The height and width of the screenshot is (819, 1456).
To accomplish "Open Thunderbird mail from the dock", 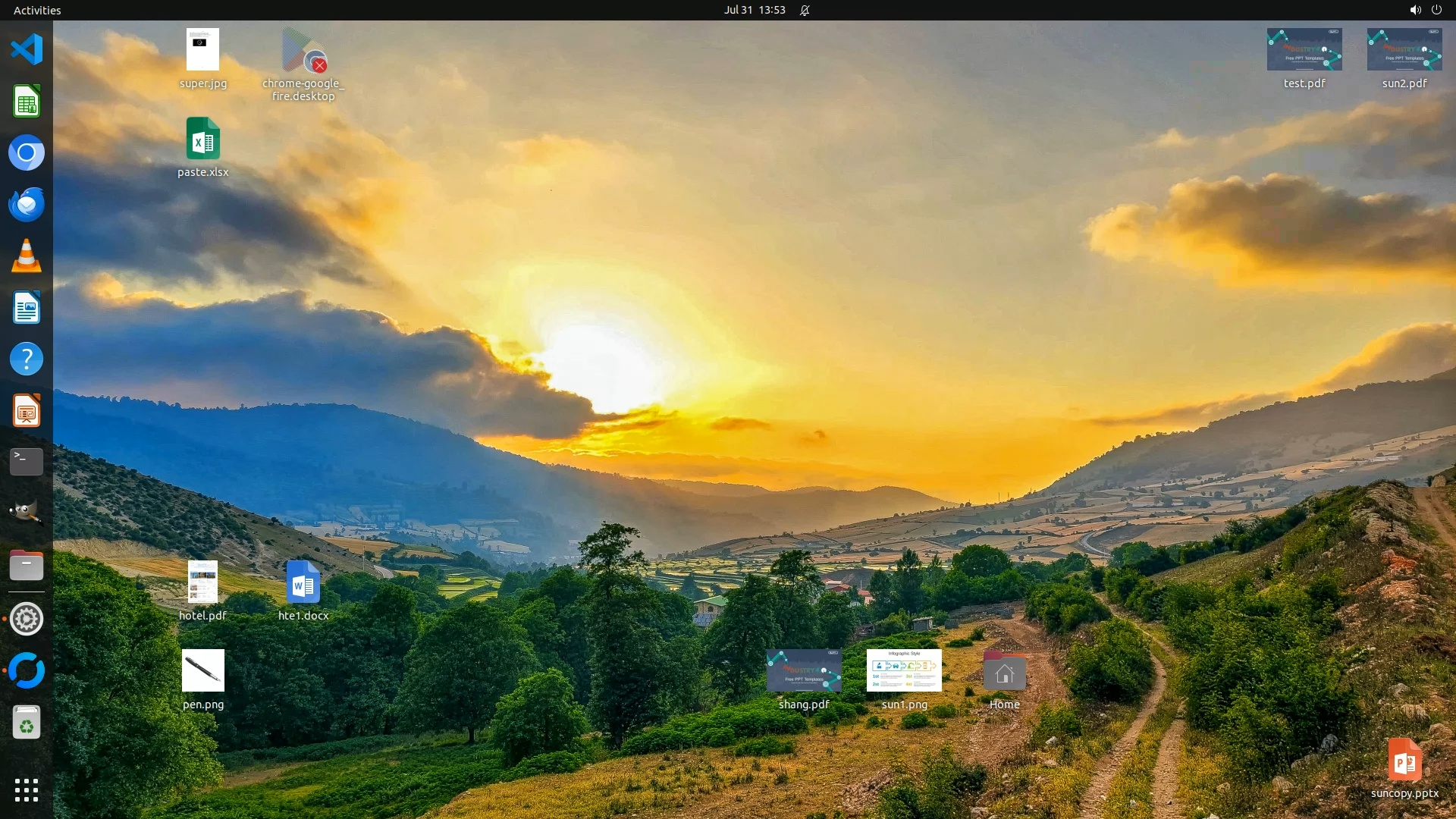I will coord(27,205).
